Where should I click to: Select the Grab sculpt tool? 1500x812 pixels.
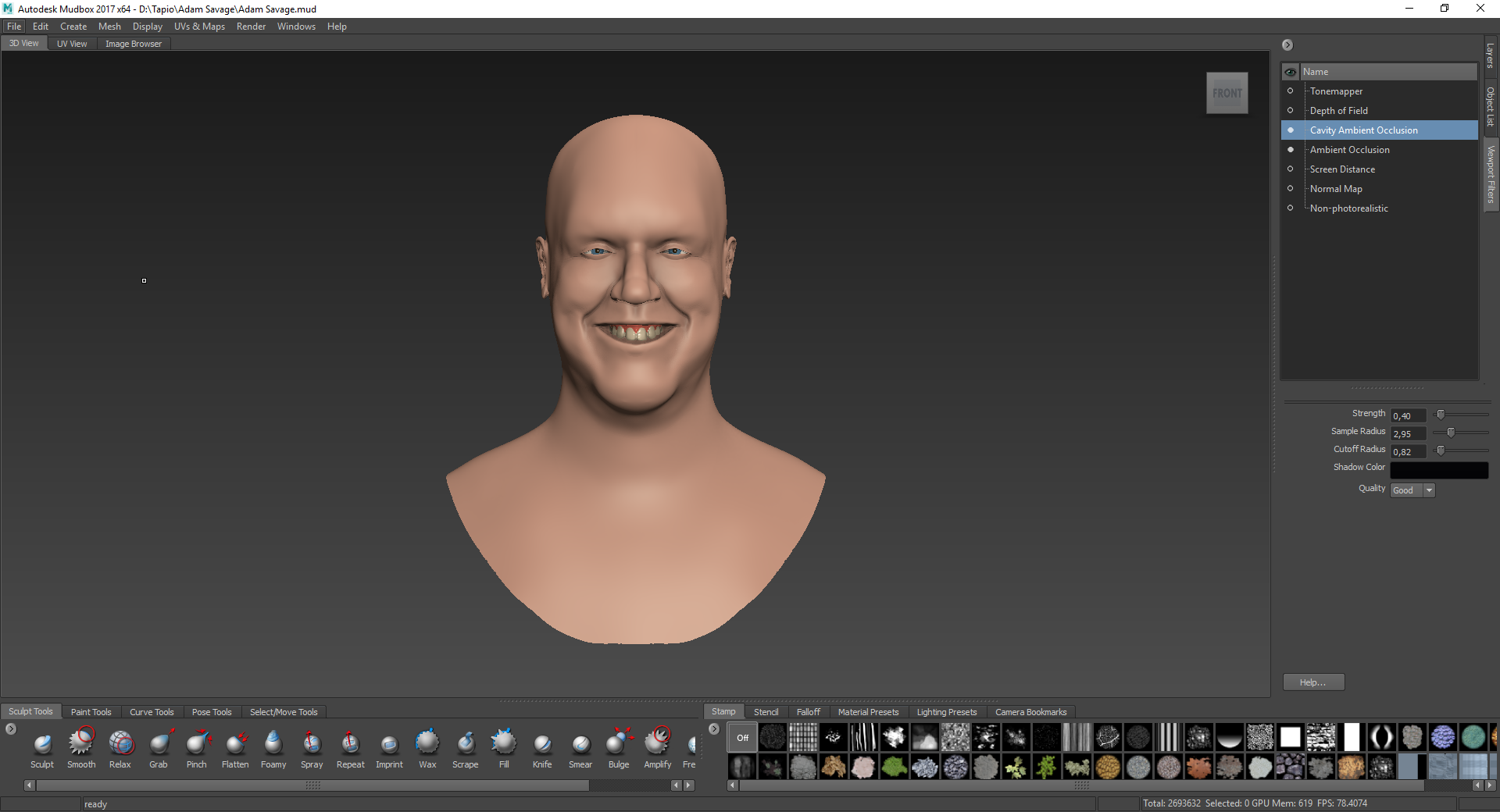coord(159,743)
